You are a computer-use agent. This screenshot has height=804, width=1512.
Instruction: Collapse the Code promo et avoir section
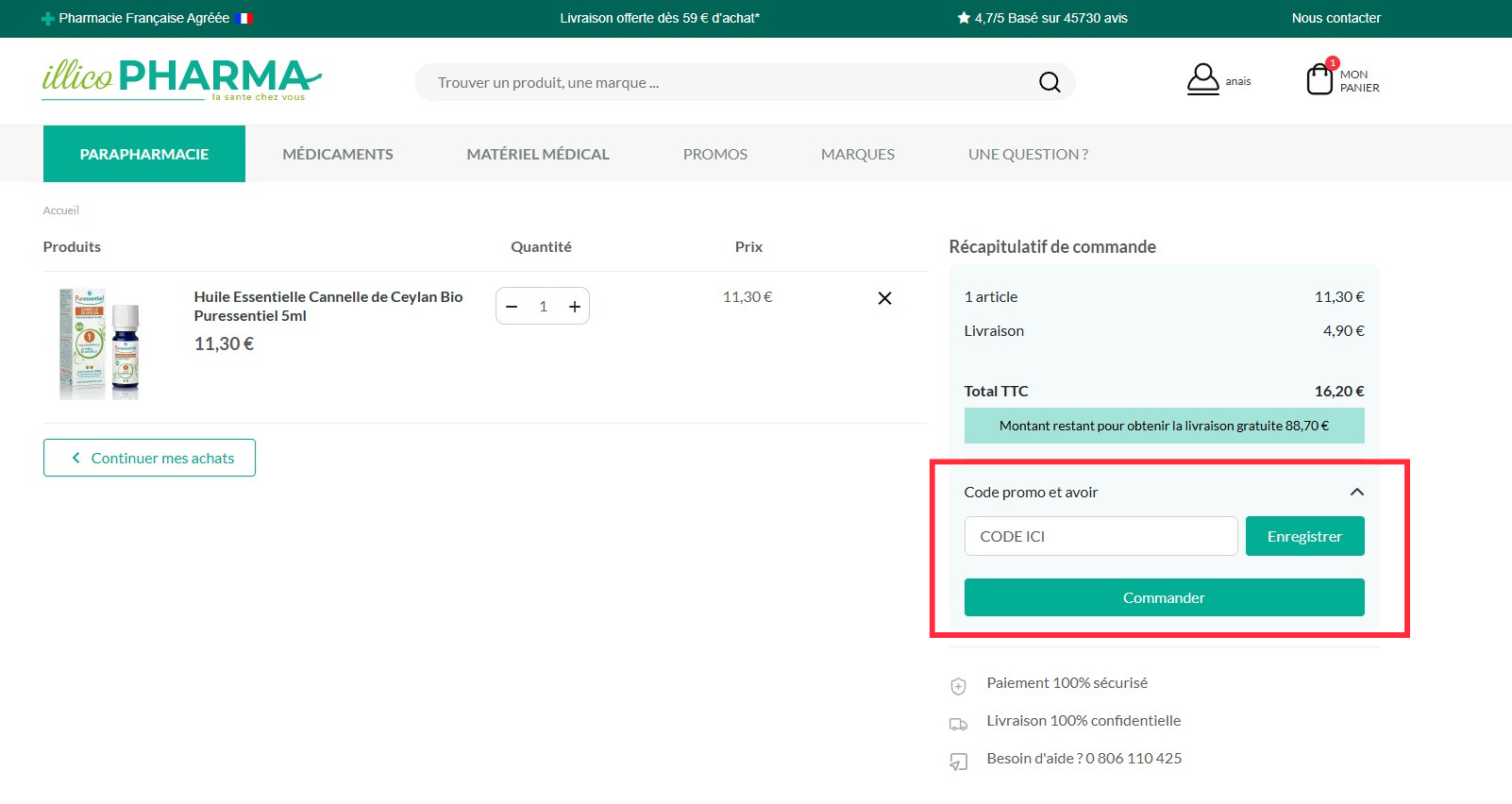[1356, 492]
